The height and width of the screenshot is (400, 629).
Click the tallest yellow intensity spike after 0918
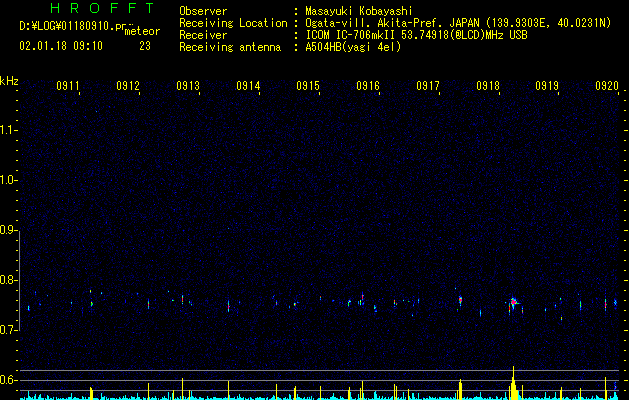point(513,383)
